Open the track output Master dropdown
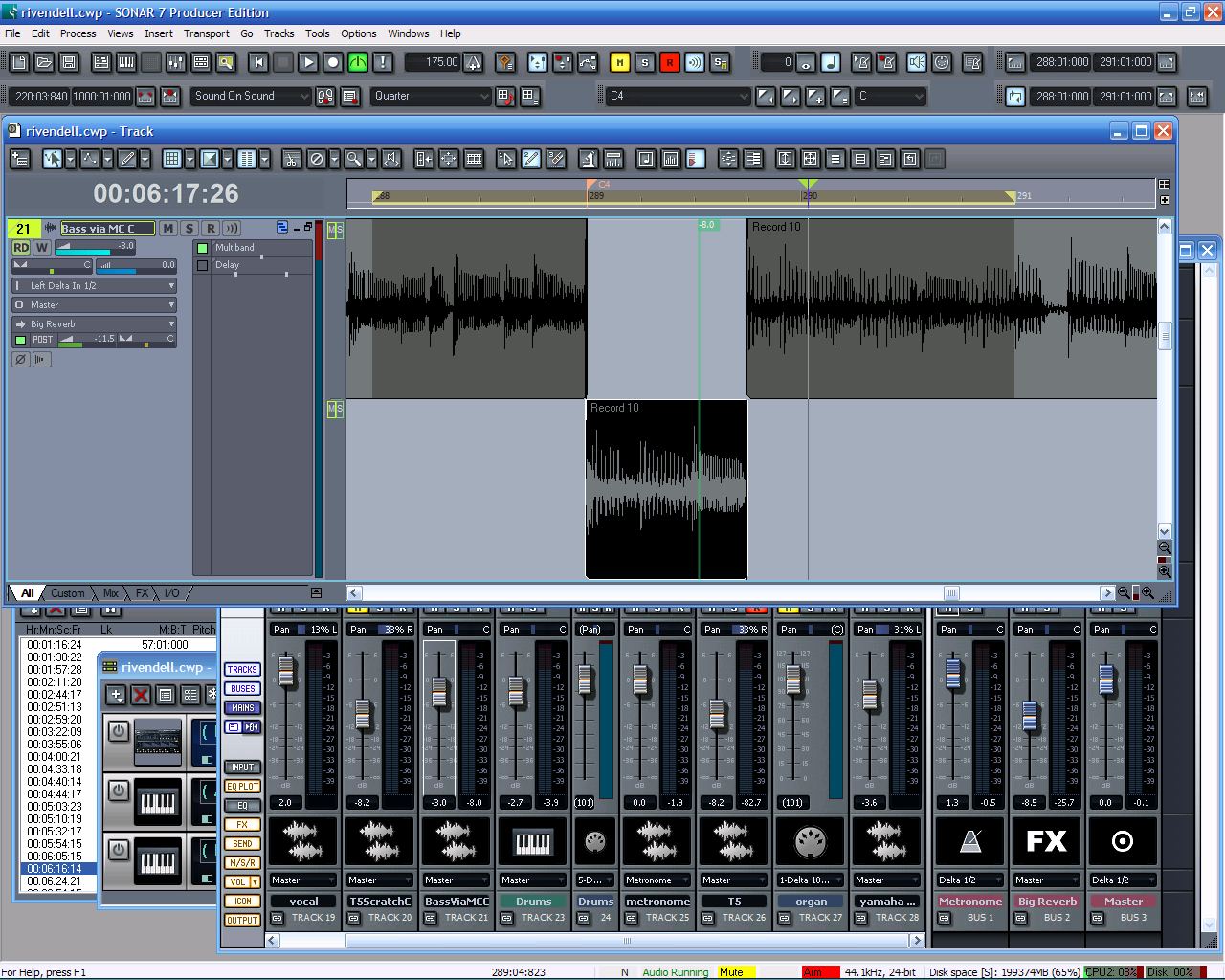The height and width of the screenshot is (980, 1225). pyautogui.click(x=95, y=305)
